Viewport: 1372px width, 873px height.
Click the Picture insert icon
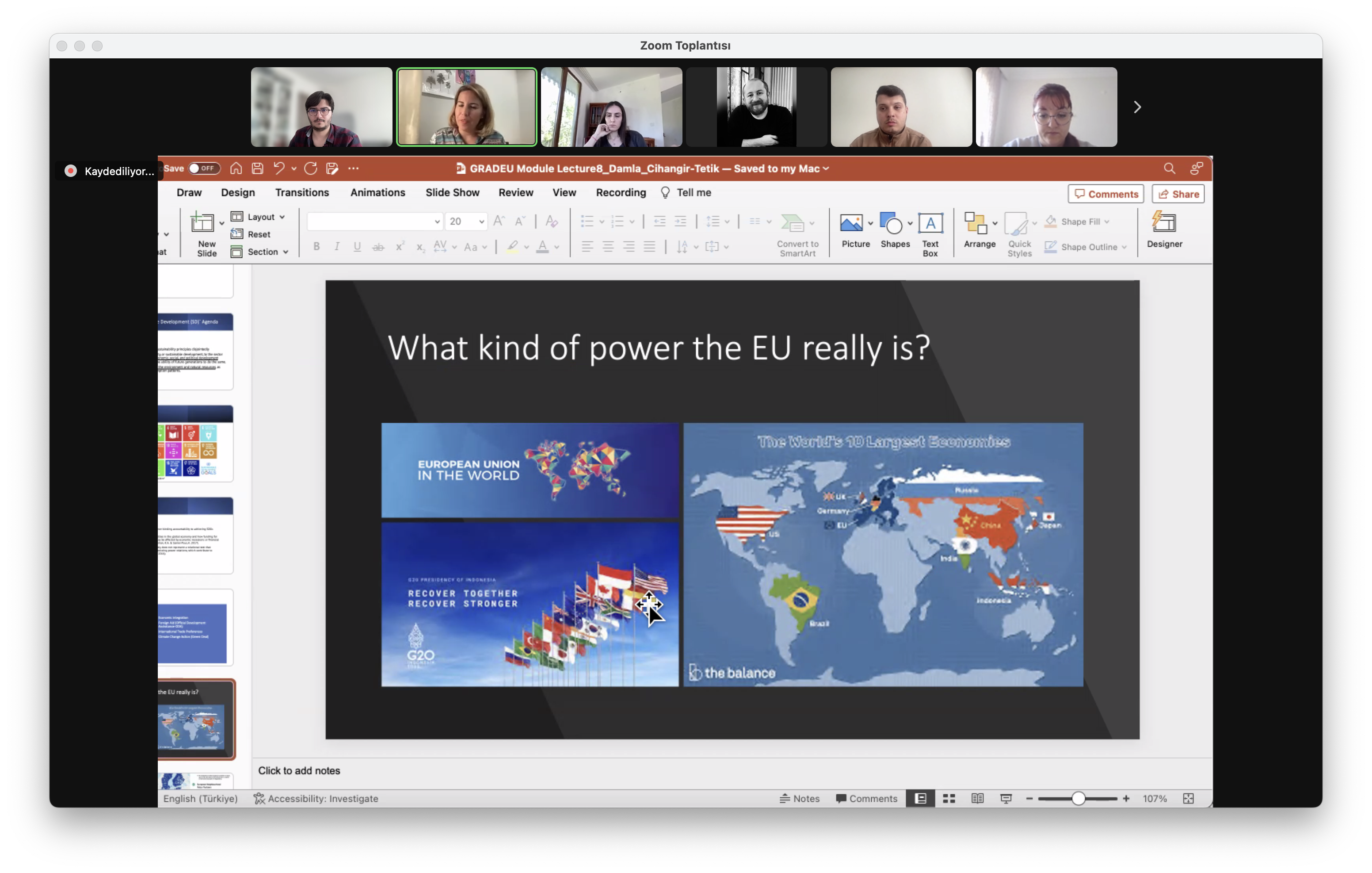(851, 223)
